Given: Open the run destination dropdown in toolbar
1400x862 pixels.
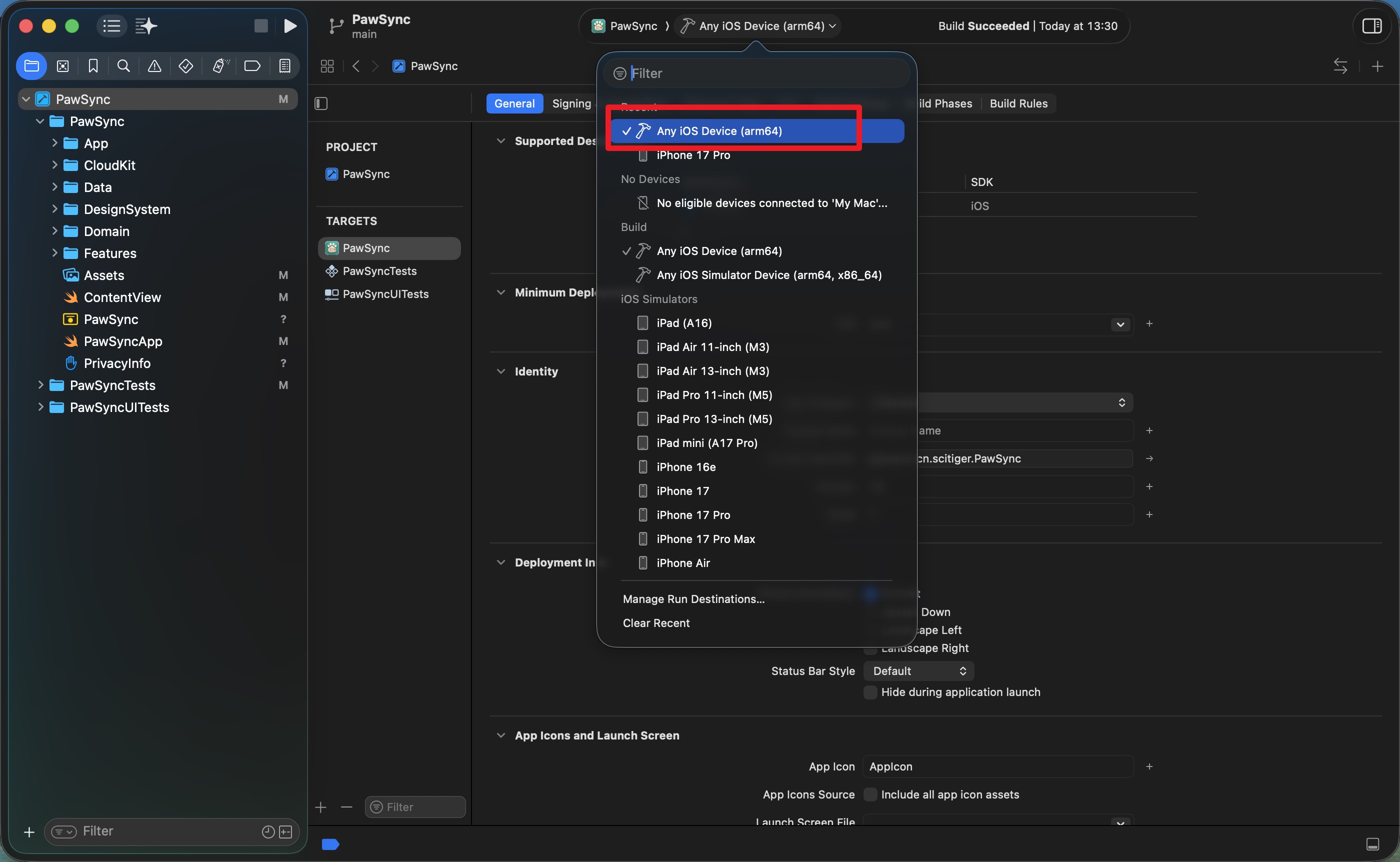Looking at the screenshot, I should coord(758,26).
